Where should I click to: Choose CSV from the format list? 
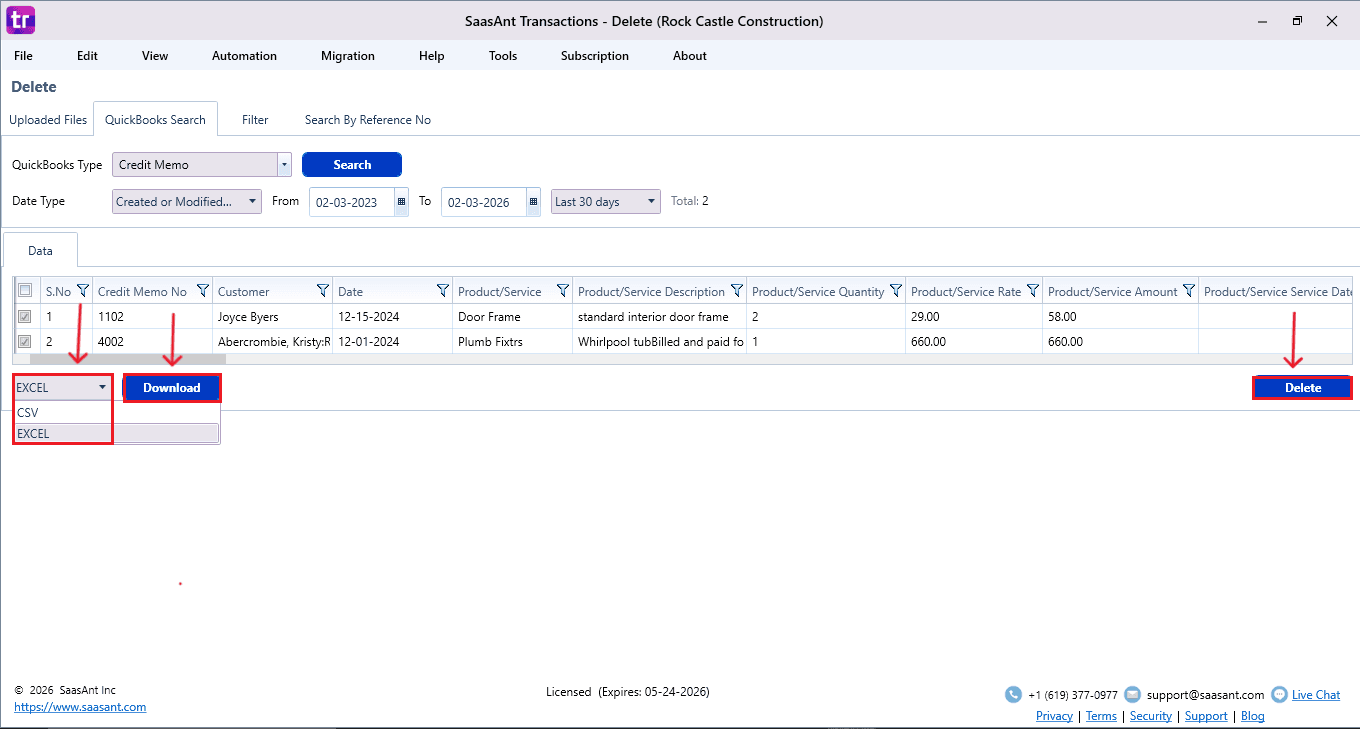tap(116, 412)
